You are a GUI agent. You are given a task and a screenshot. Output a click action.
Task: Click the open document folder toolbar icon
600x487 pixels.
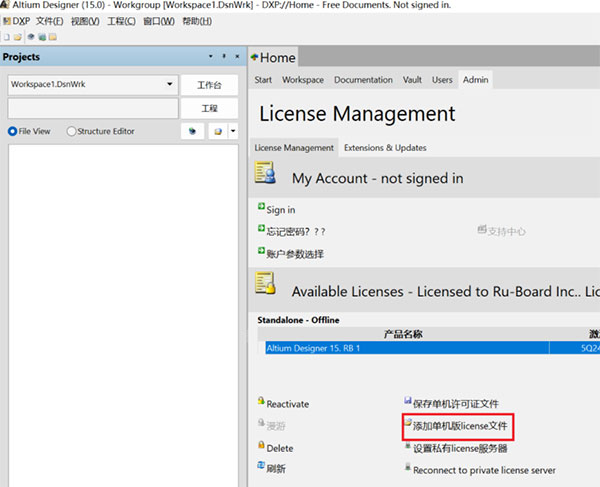point(18,37)
